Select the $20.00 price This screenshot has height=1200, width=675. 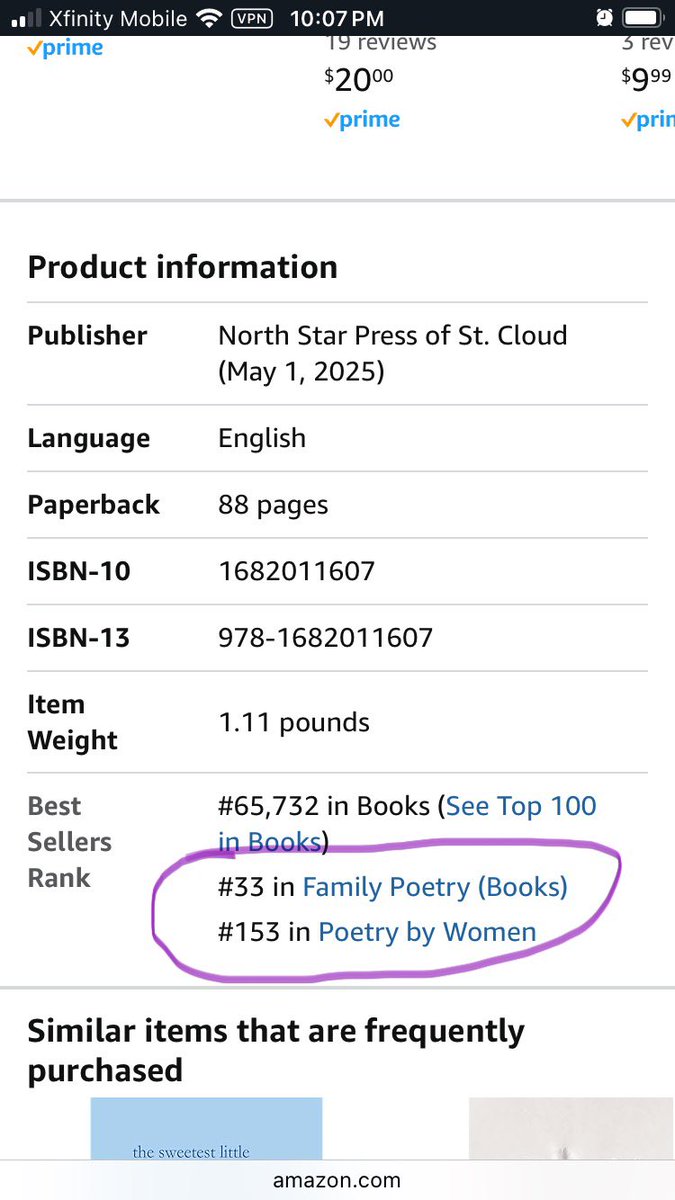point(358,79)
